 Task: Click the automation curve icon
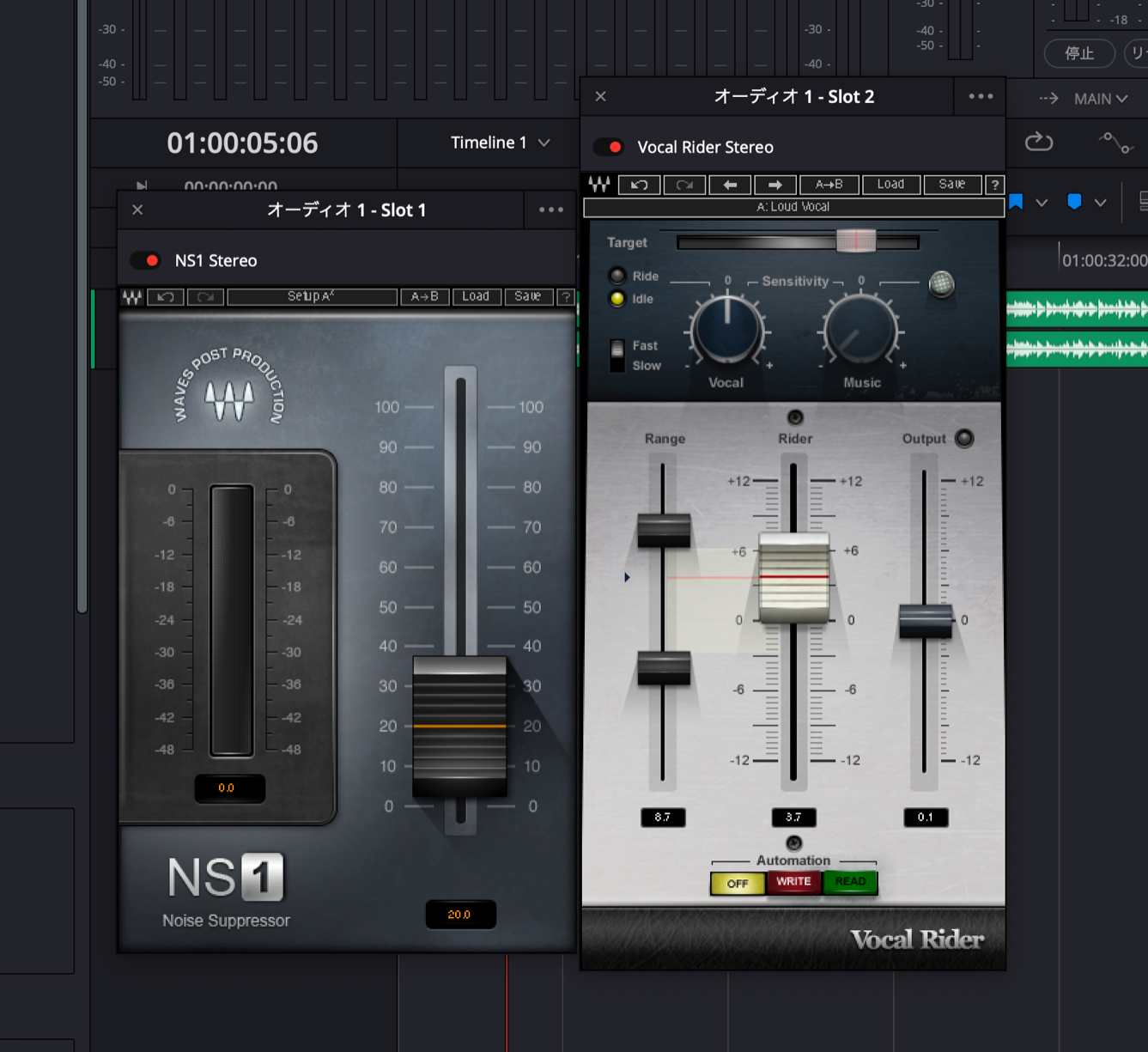1116,143
